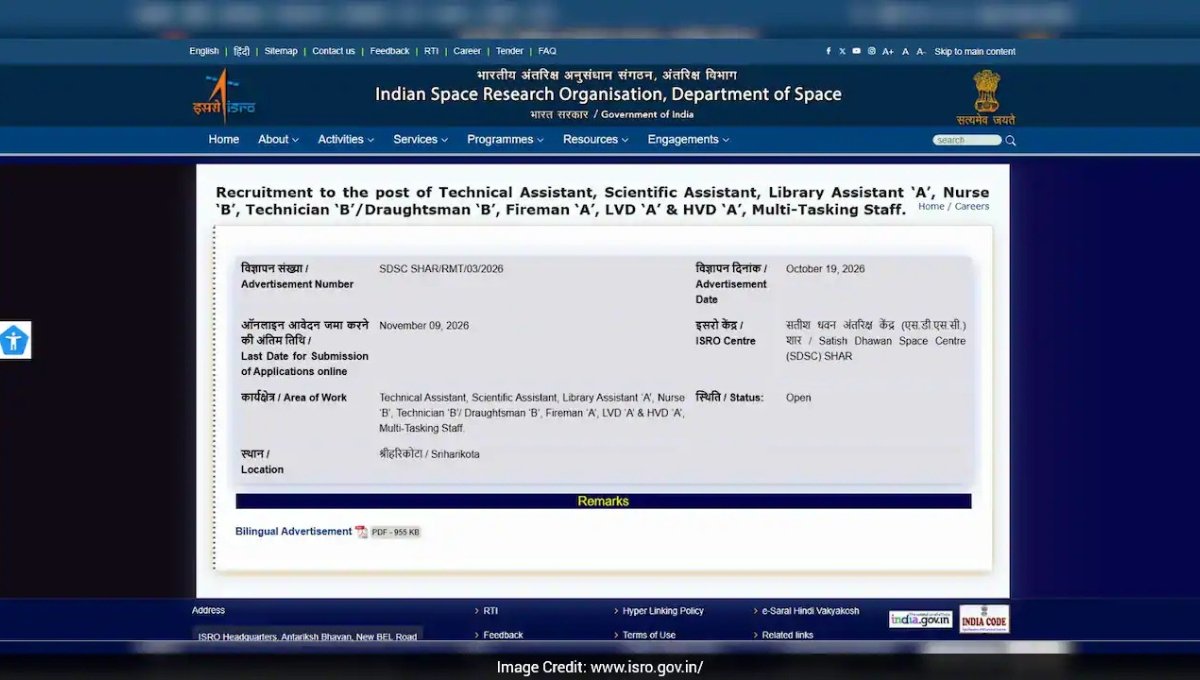Reset font size with normal A
This screenshot has height=680, width=1200.
(x=906, y=51)
